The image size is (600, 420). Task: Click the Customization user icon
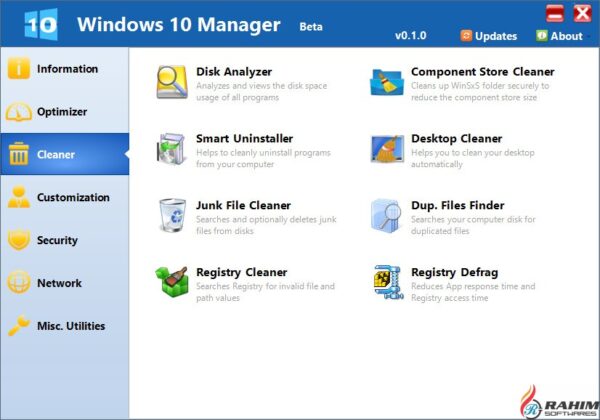(x=18, y=197)
